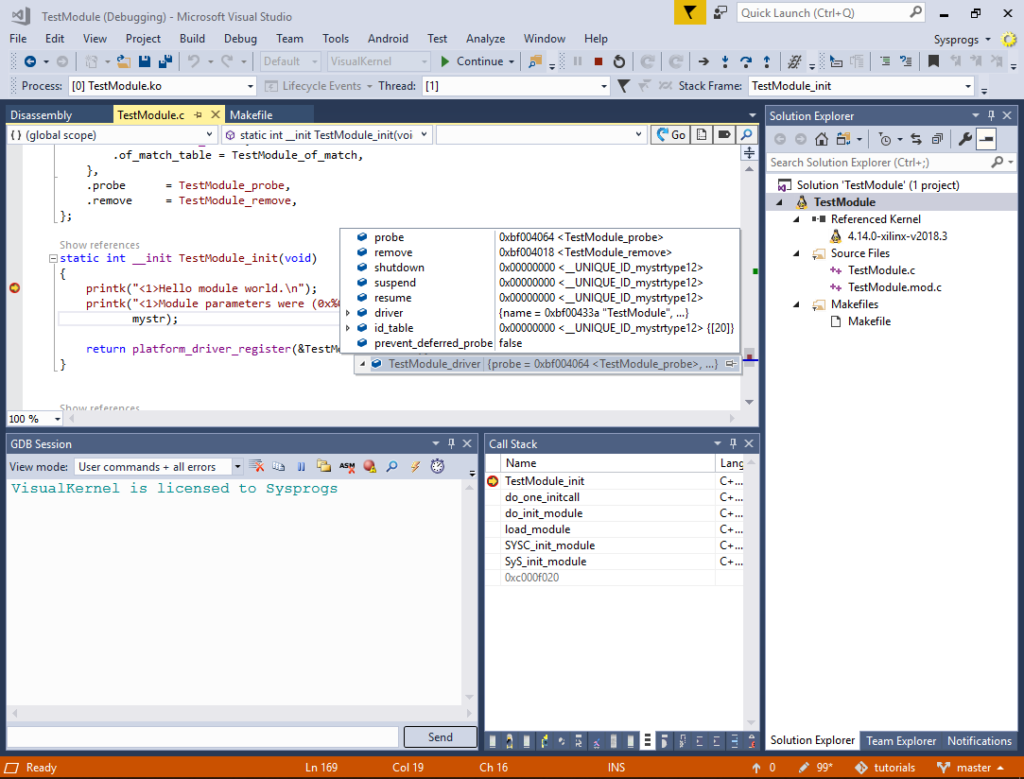
Task: Click the magnifier search icon in GDB Session toolbar
Action: pos(392,466)
